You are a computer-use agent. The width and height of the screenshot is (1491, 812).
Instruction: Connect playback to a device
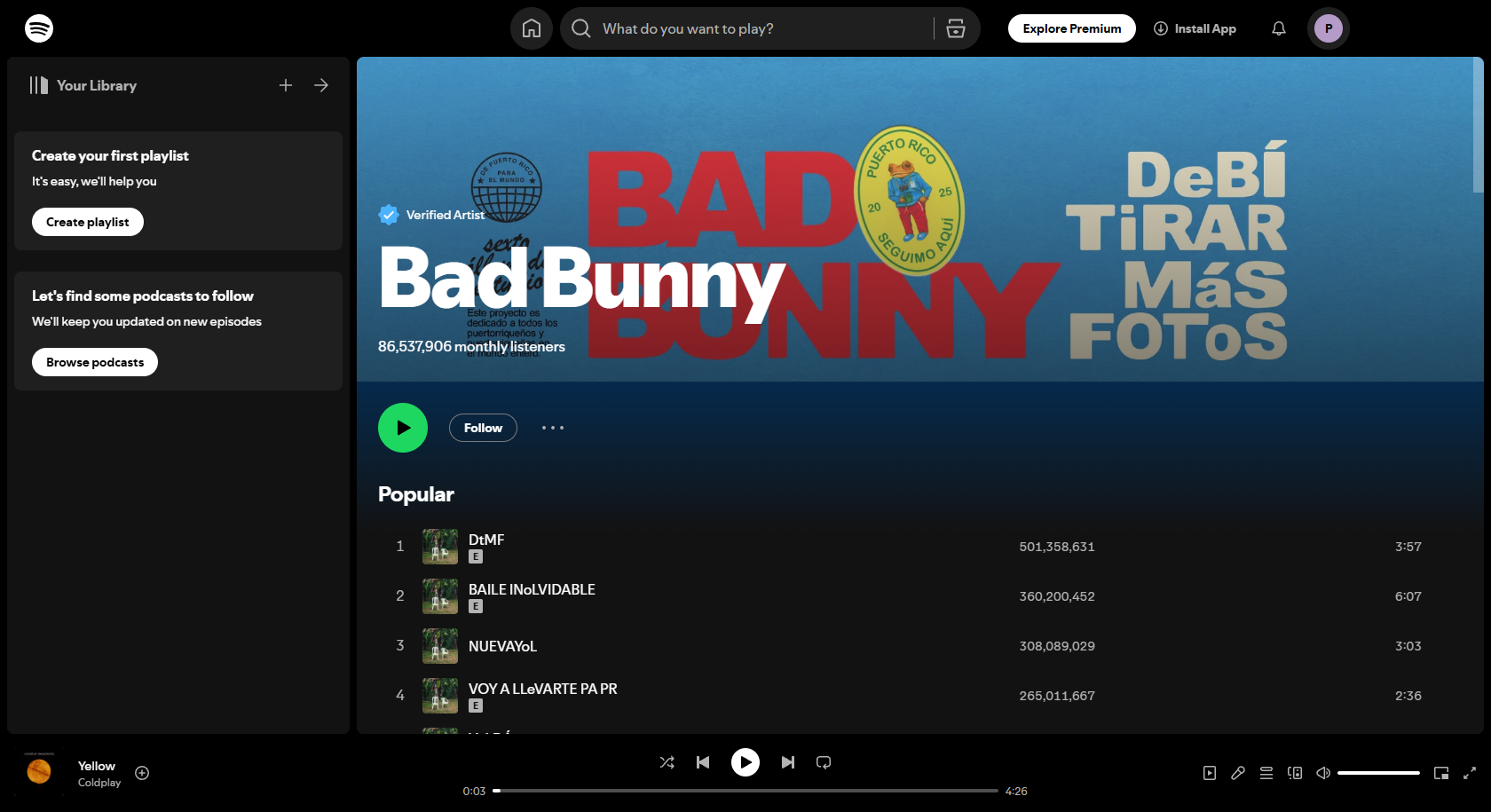1295,772
